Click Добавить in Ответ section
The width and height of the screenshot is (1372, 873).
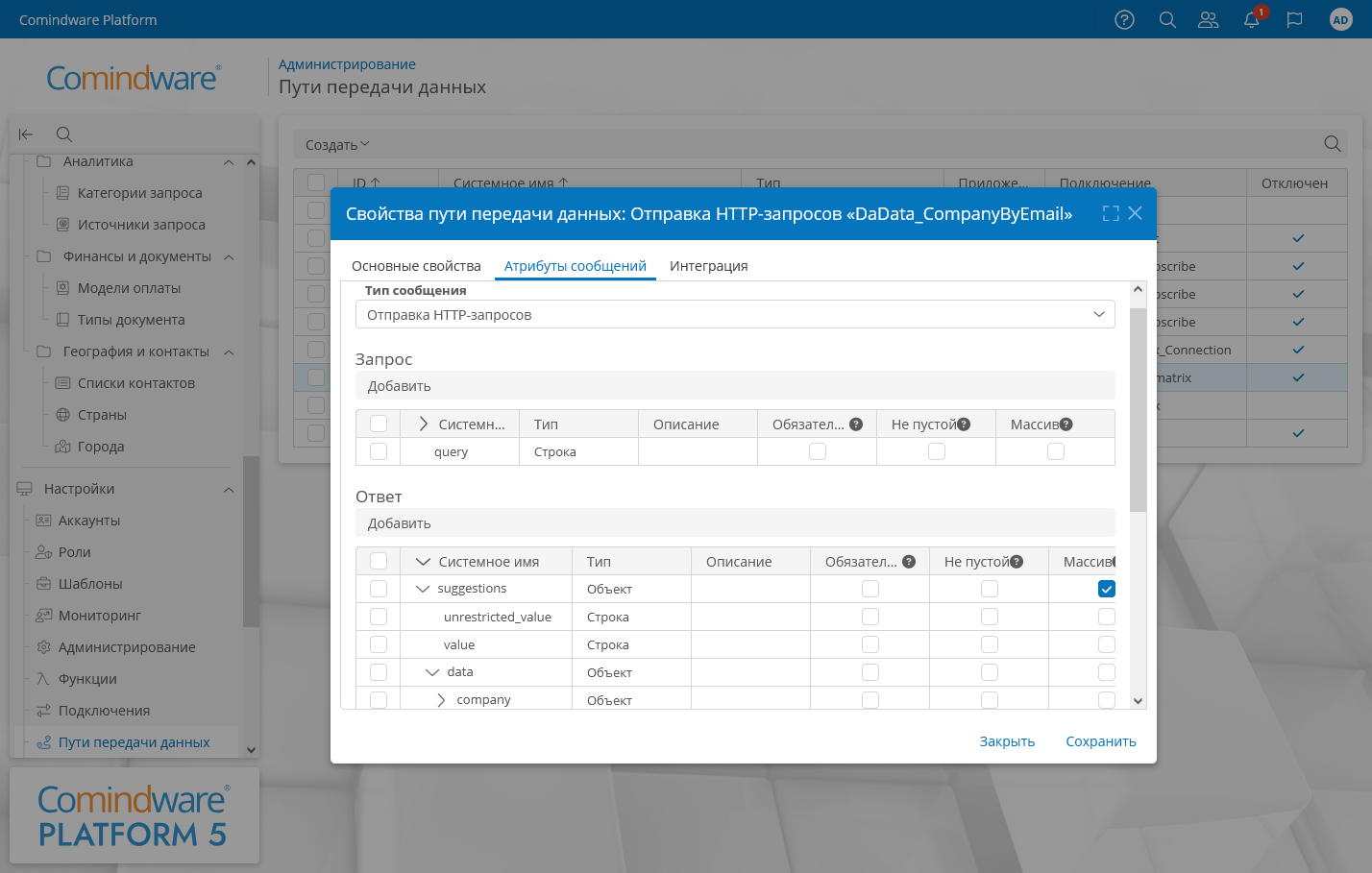400,523
